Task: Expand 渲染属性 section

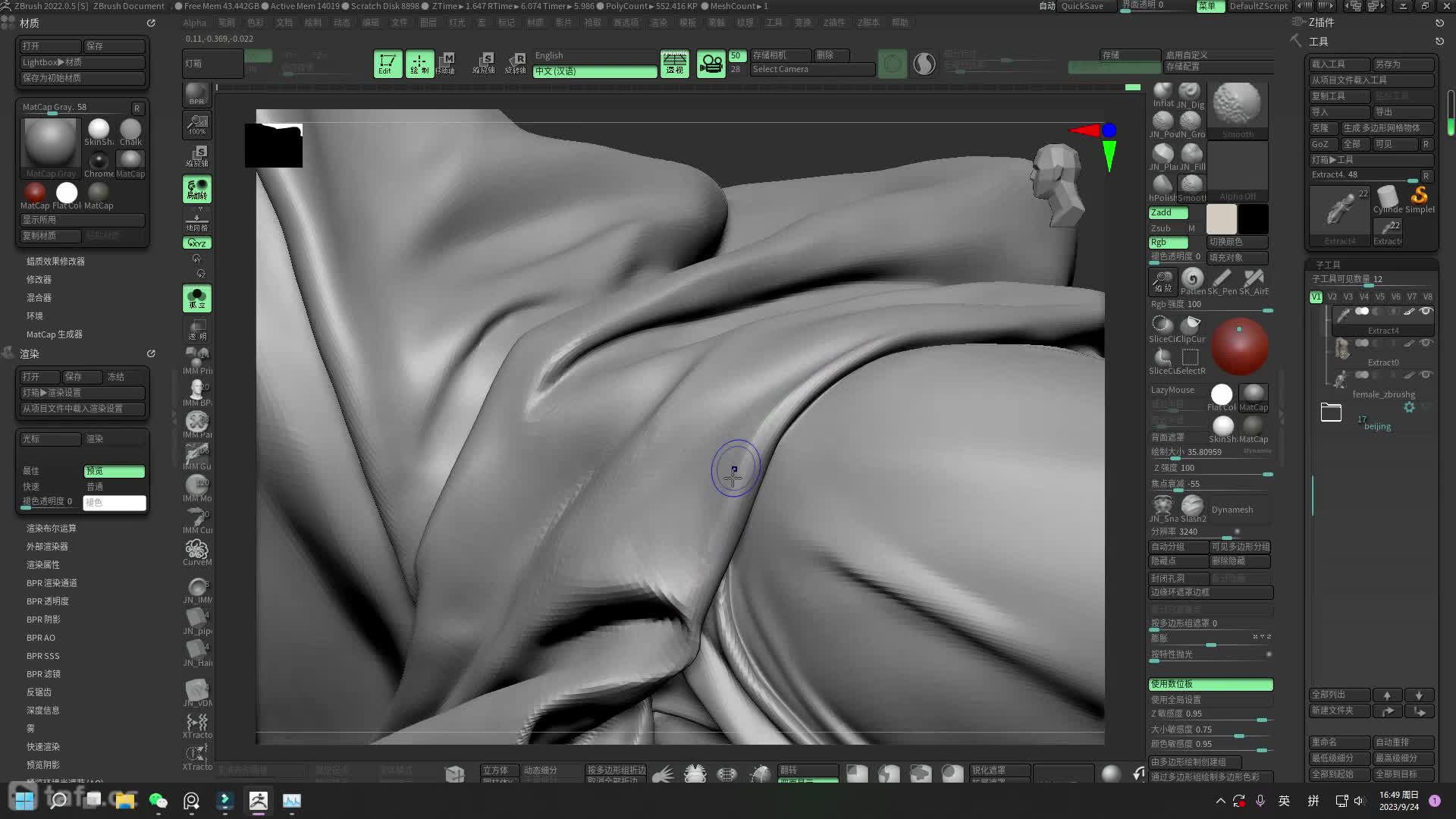Action: [x=43, y=565]
